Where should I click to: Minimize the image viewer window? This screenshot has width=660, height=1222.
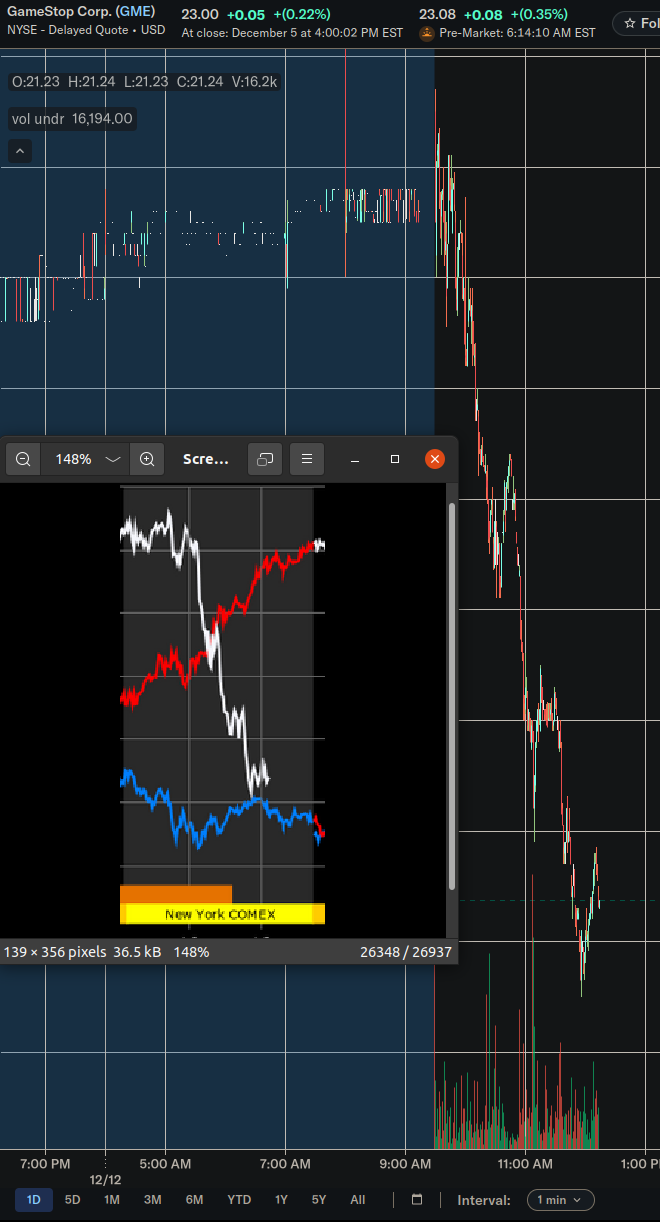[355, 459]
